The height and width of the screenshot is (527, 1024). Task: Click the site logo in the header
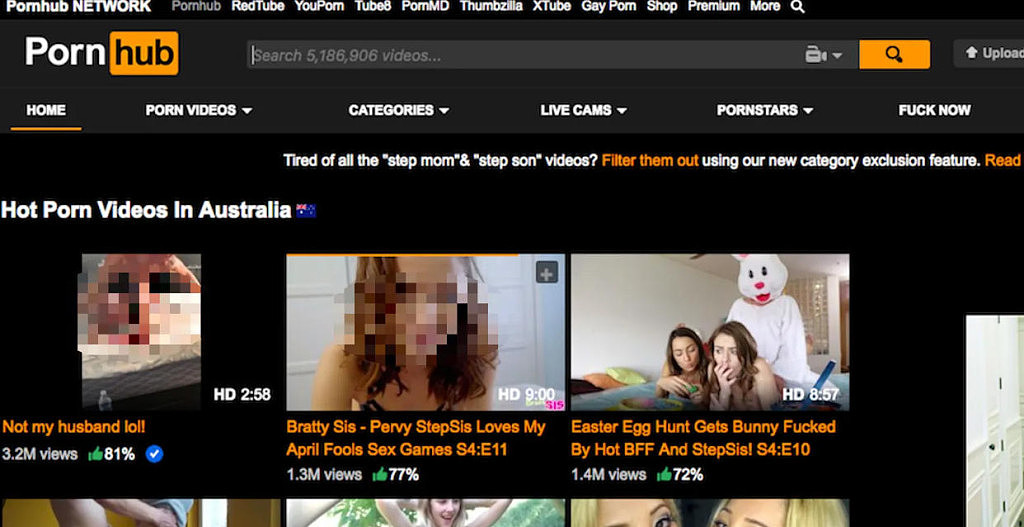click(101, 53)
